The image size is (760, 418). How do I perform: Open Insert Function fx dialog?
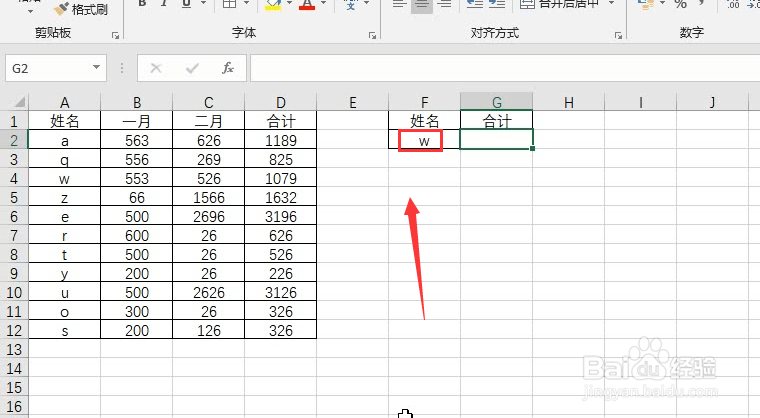[x=228, y=68]
